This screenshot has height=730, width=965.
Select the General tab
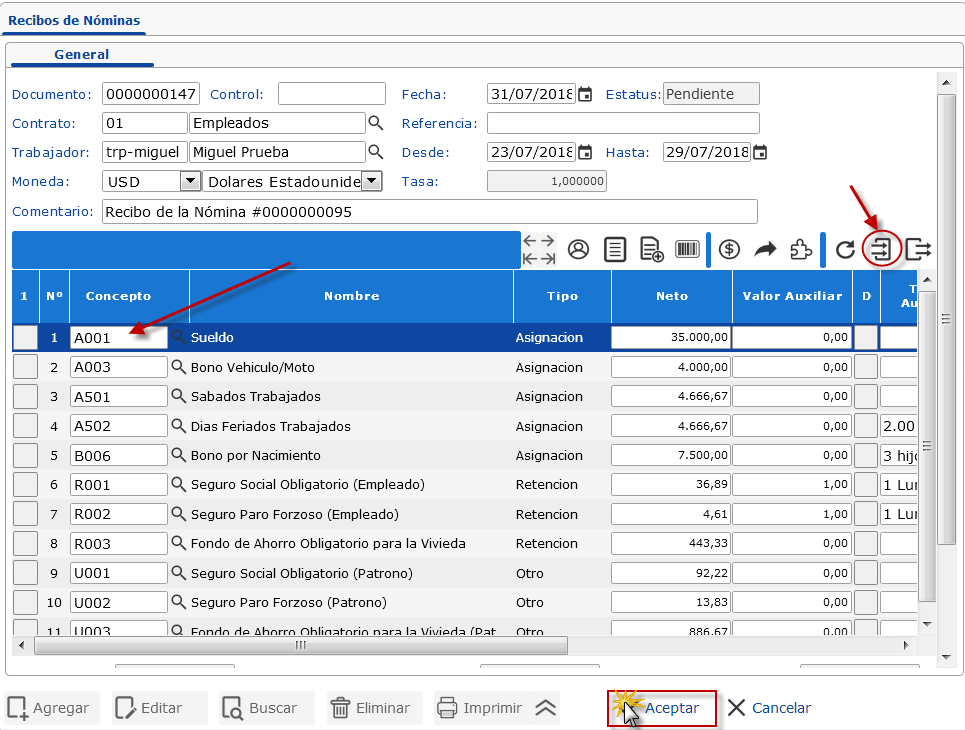[x=82, y=55]
